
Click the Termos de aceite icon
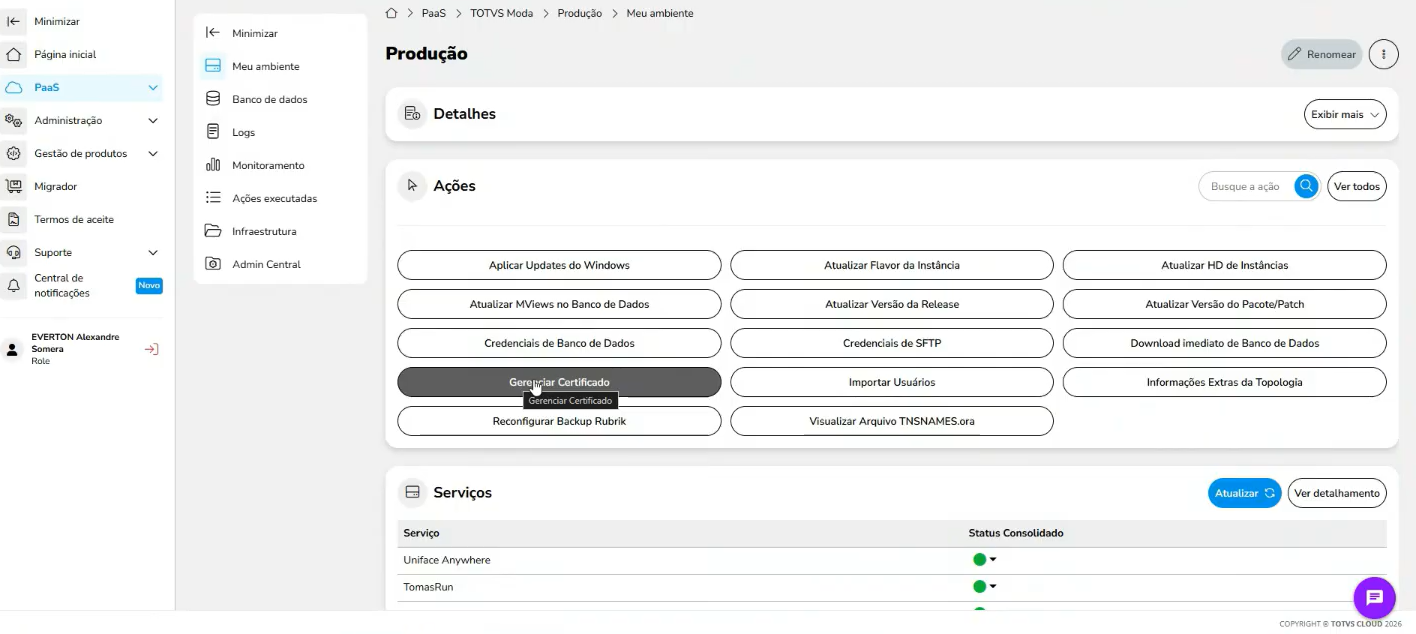(x=14, y=219)
